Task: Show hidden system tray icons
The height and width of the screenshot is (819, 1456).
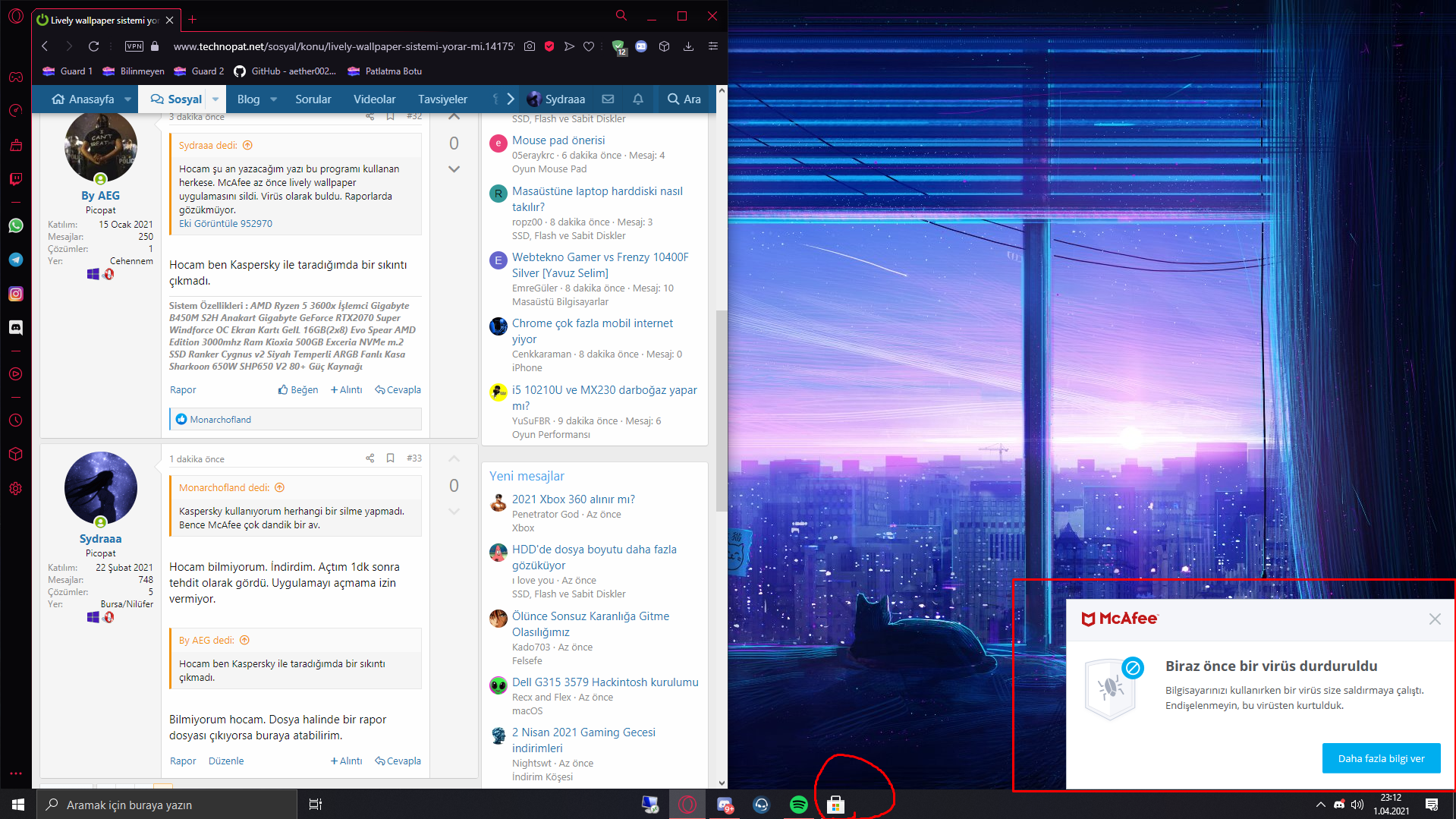Action: click(1321, 805)
